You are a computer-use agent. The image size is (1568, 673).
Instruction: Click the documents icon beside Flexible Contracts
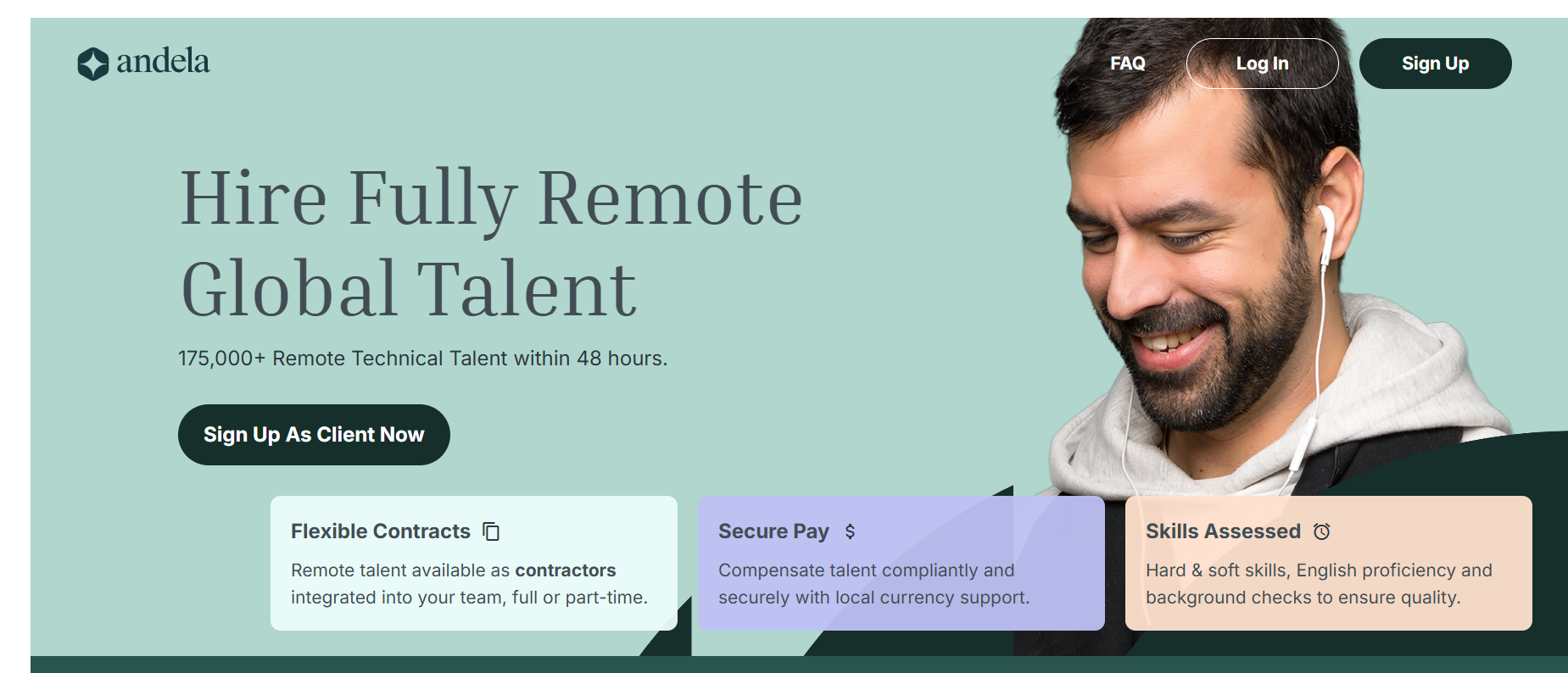491,531
